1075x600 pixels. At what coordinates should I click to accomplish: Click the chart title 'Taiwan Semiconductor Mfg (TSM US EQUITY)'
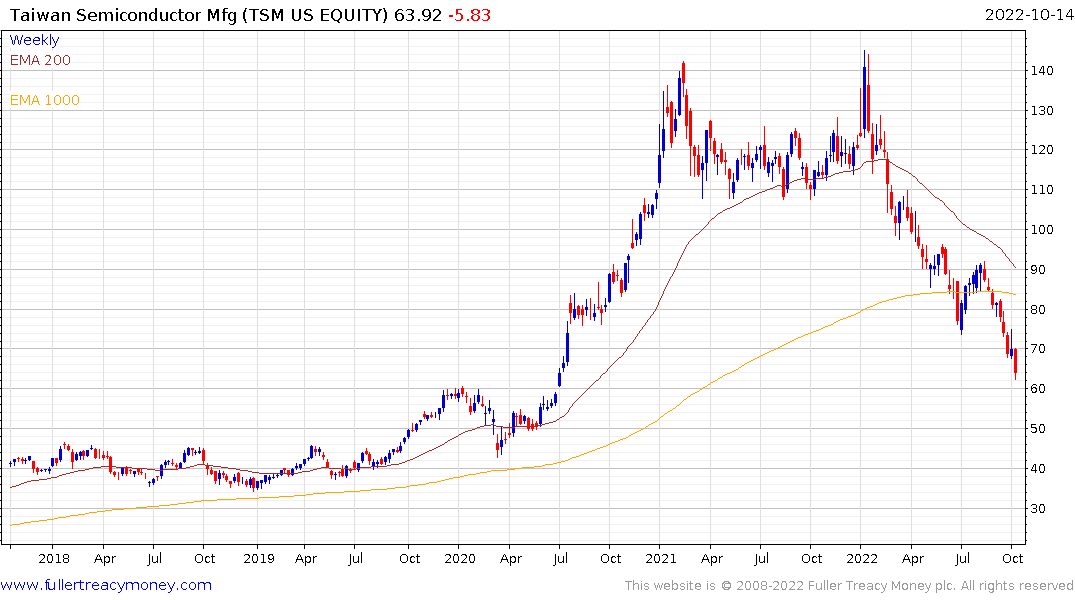tap(199, 15)
